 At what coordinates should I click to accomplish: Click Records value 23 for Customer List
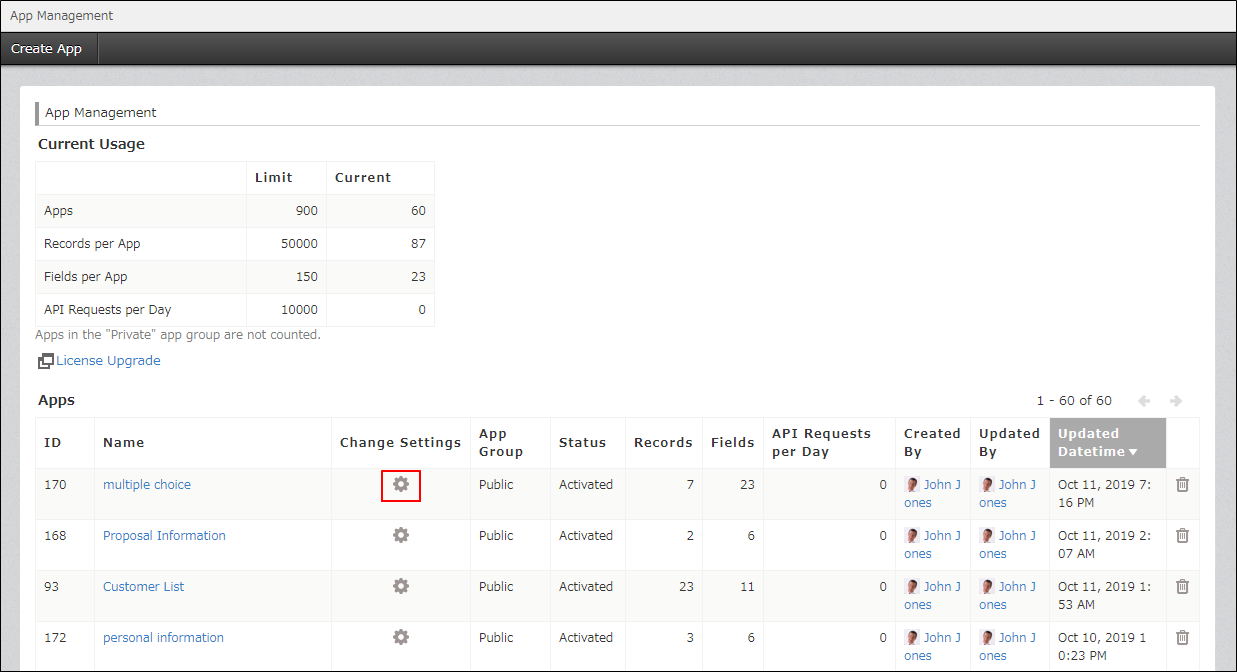tap(686, 586)
